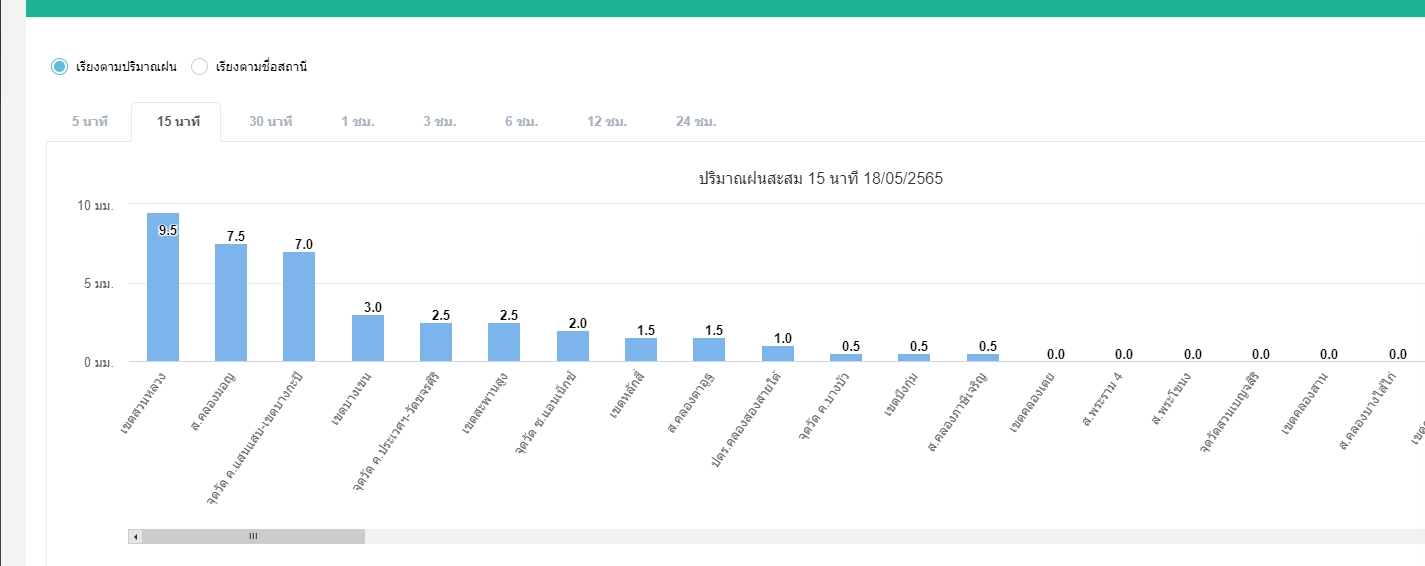Click the 10 มม. y-axis label
The width and height of the screenshot is (1425, 566).
(x=95, y=205)
